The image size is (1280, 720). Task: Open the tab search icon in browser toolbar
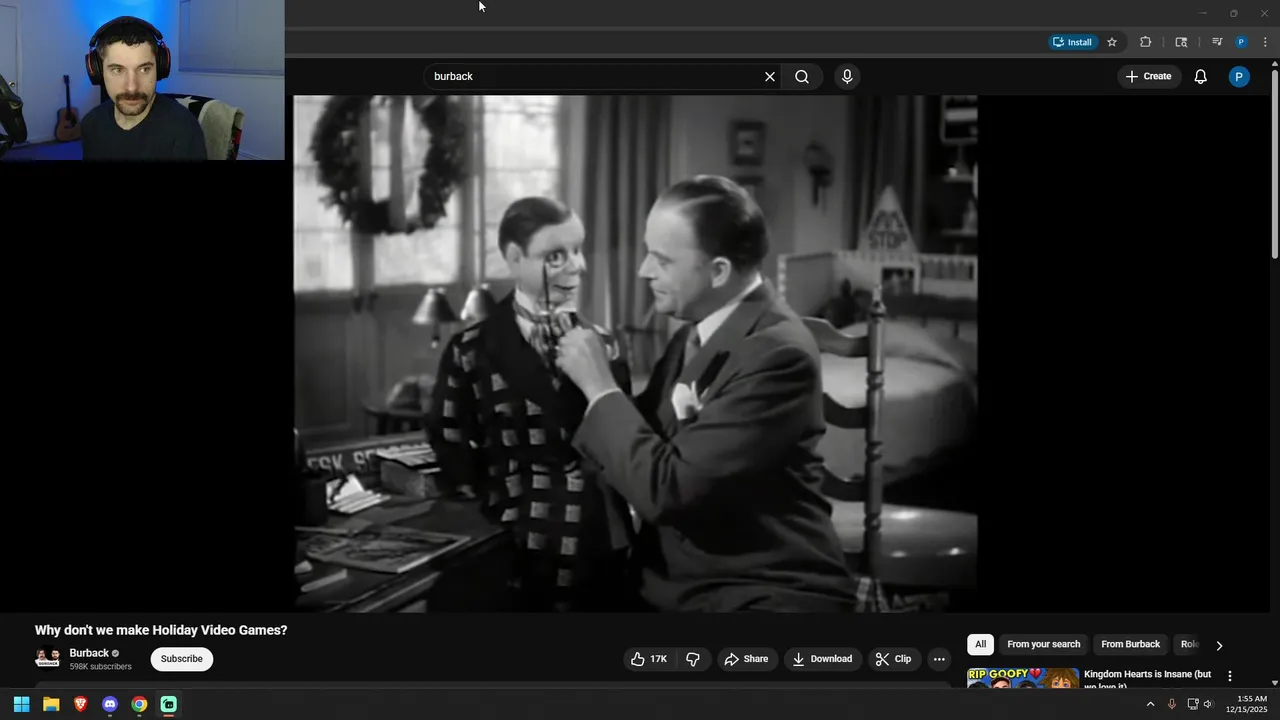tap(1181, 42)
